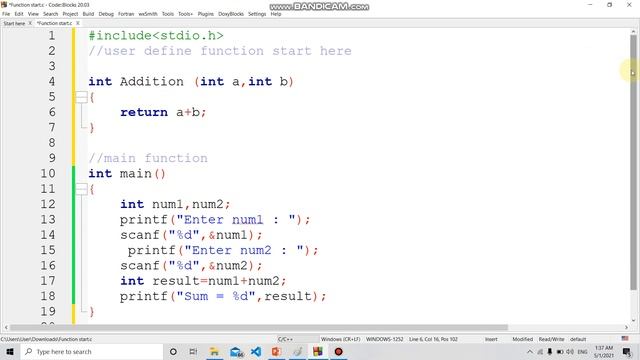The height and width of the screenshot is (360, 640).
Task: Open the Mail app from the taskbar
Action: point(236,351)
